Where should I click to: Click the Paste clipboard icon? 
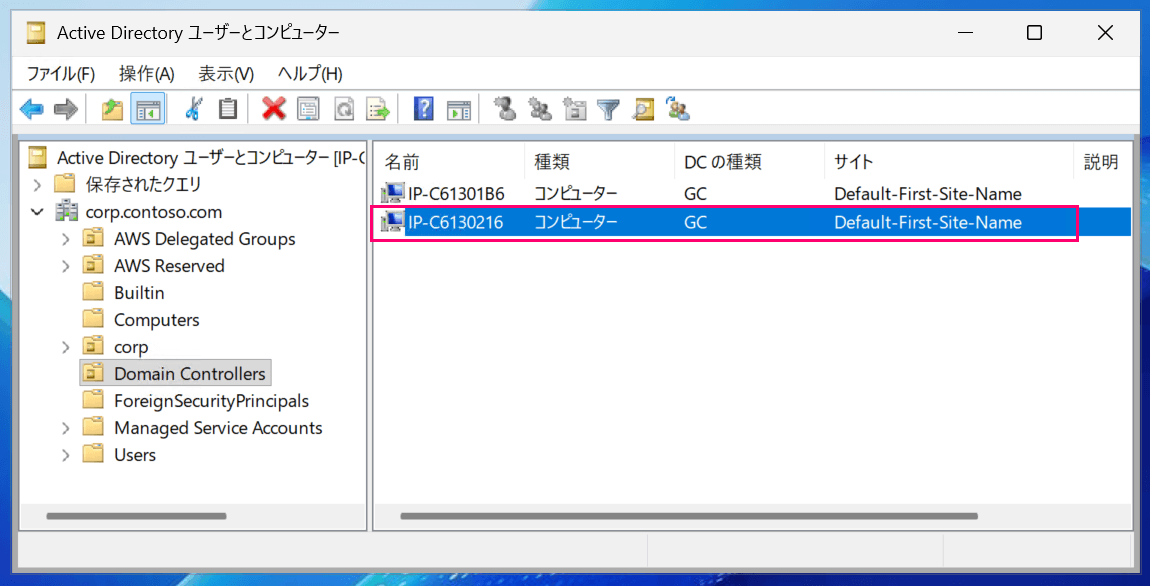tap(228, 110)
